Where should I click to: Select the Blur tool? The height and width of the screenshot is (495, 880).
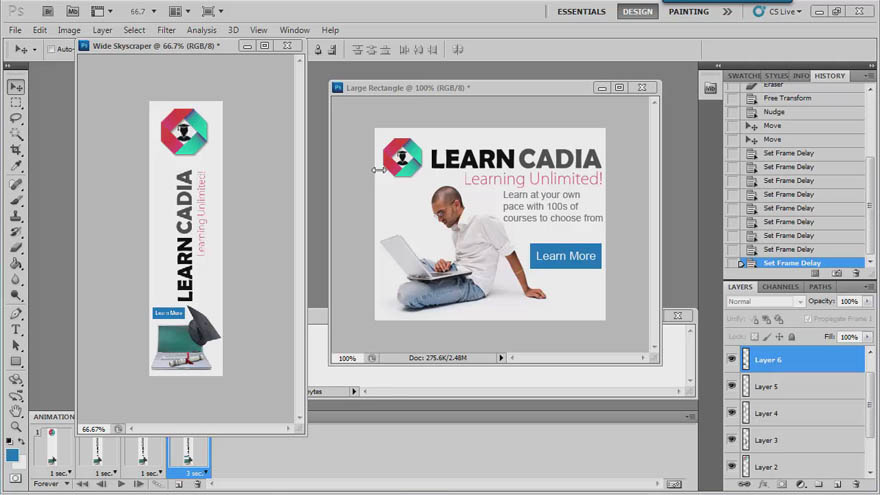coord(16,279)
